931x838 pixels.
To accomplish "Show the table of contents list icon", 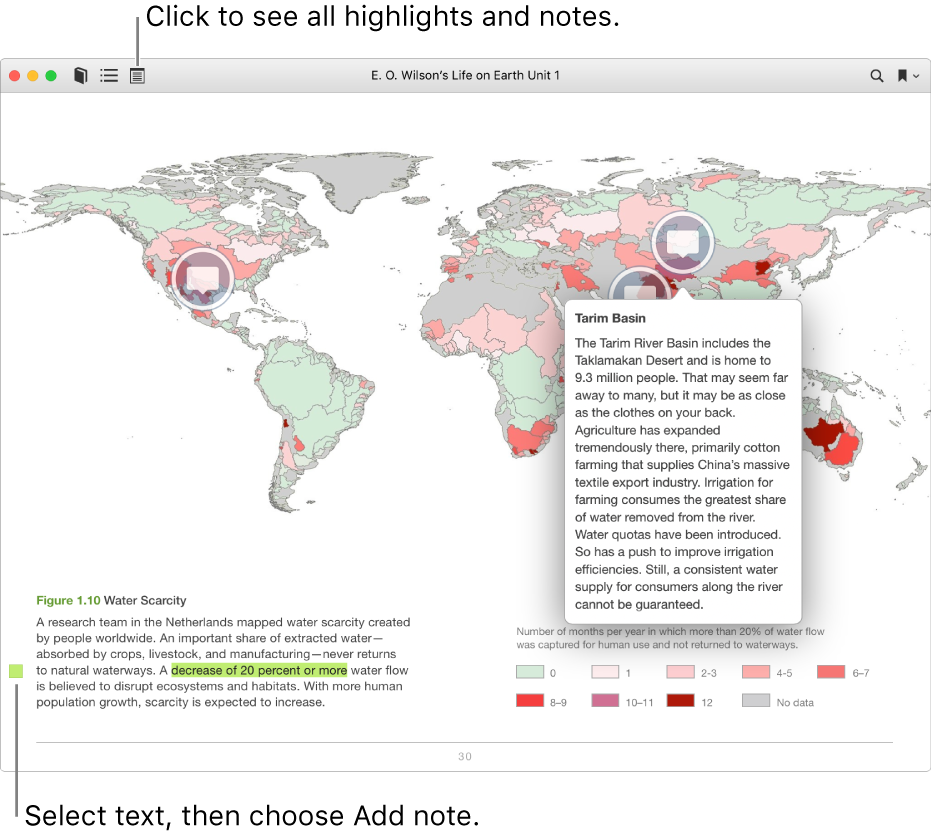I will click(109, 75).
